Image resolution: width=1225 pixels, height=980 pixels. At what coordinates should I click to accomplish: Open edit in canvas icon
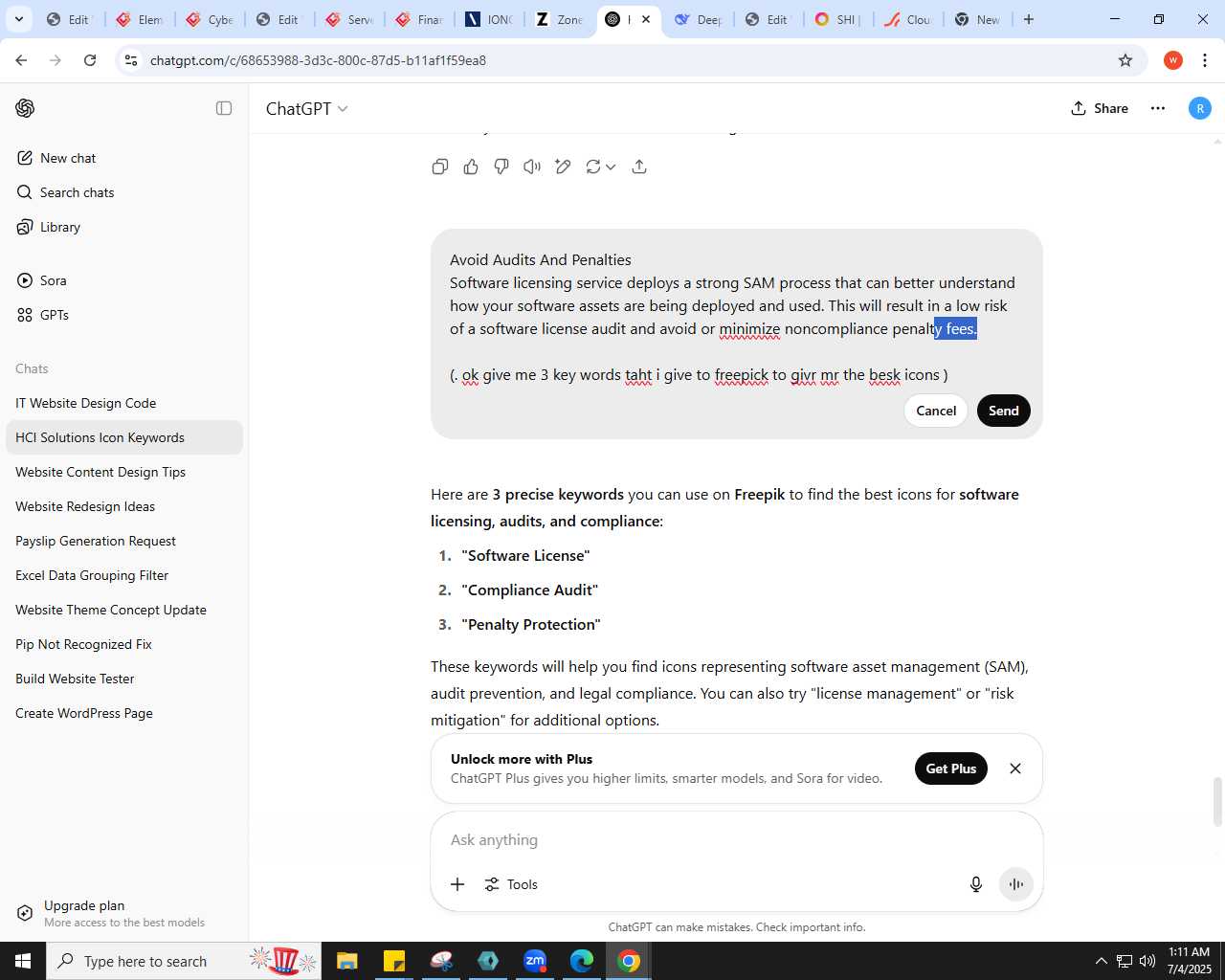click(563, 167)
